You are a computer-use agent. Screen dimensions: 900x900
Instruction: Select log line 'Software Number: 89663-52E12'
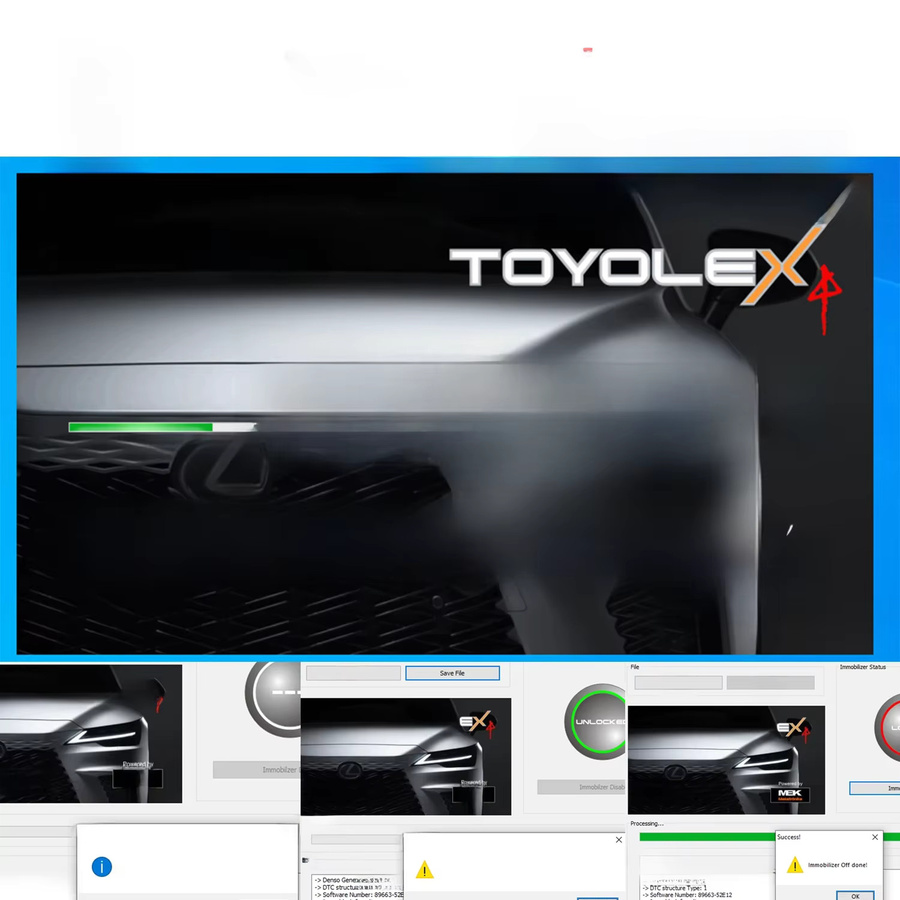tap(687, 895)
